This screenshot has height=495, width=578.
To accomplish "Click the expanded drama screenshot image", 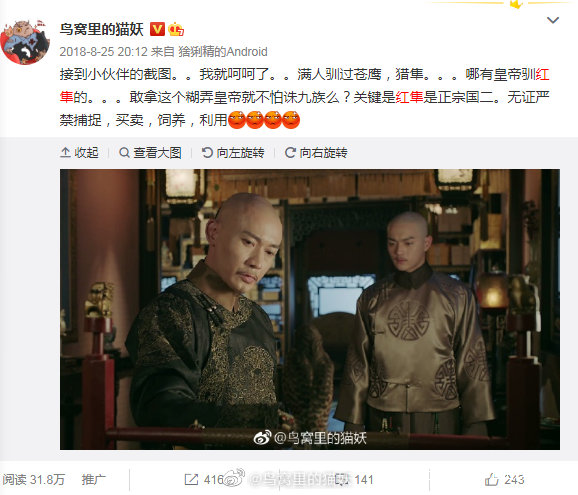I will 310,309.
